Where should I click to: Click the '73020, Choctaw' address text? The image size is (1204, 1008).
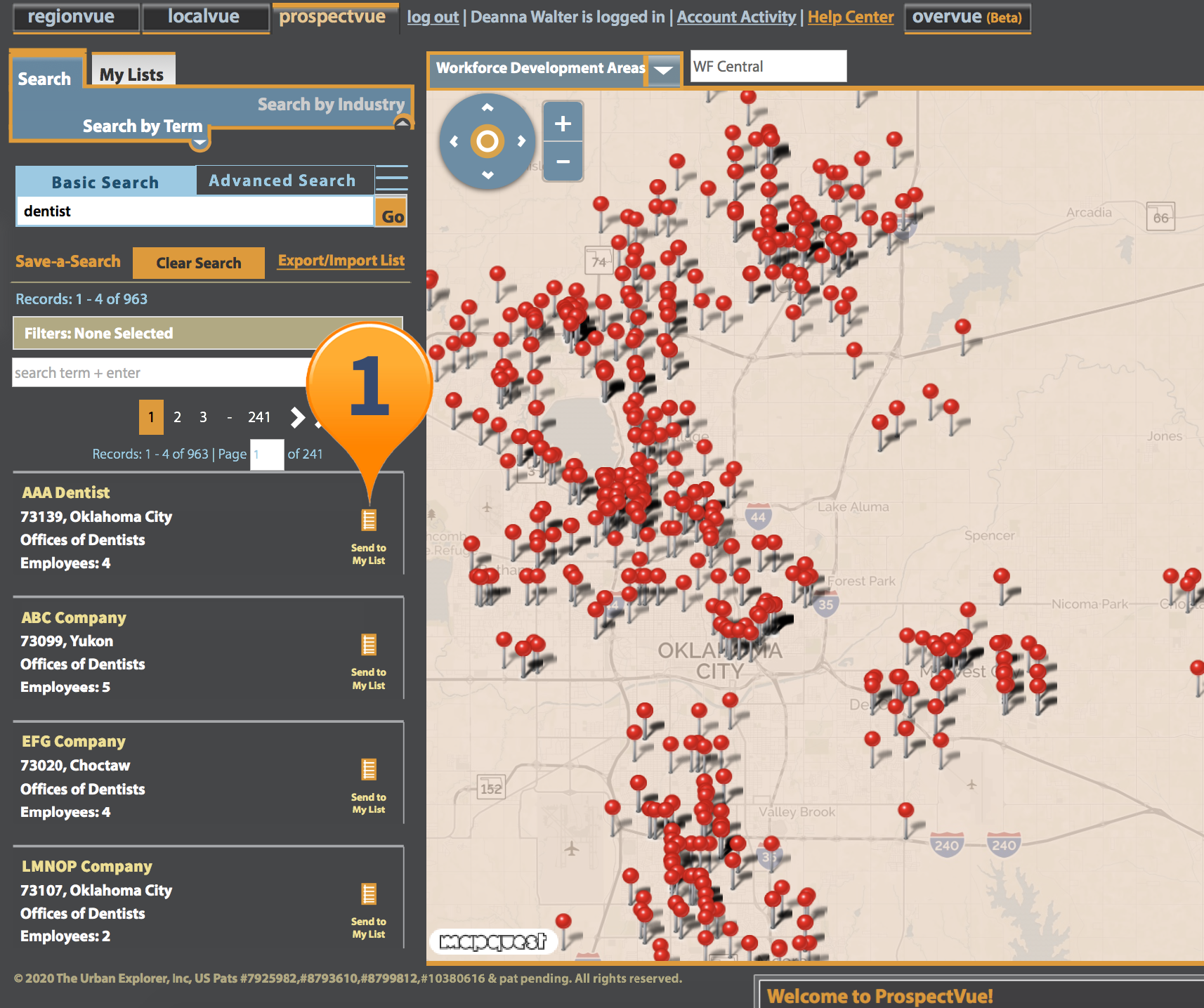point(75,765)
